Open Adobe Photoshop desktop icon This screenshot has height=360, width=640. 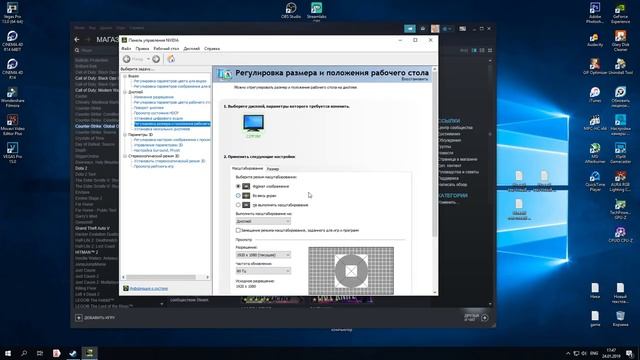point(595,13)
